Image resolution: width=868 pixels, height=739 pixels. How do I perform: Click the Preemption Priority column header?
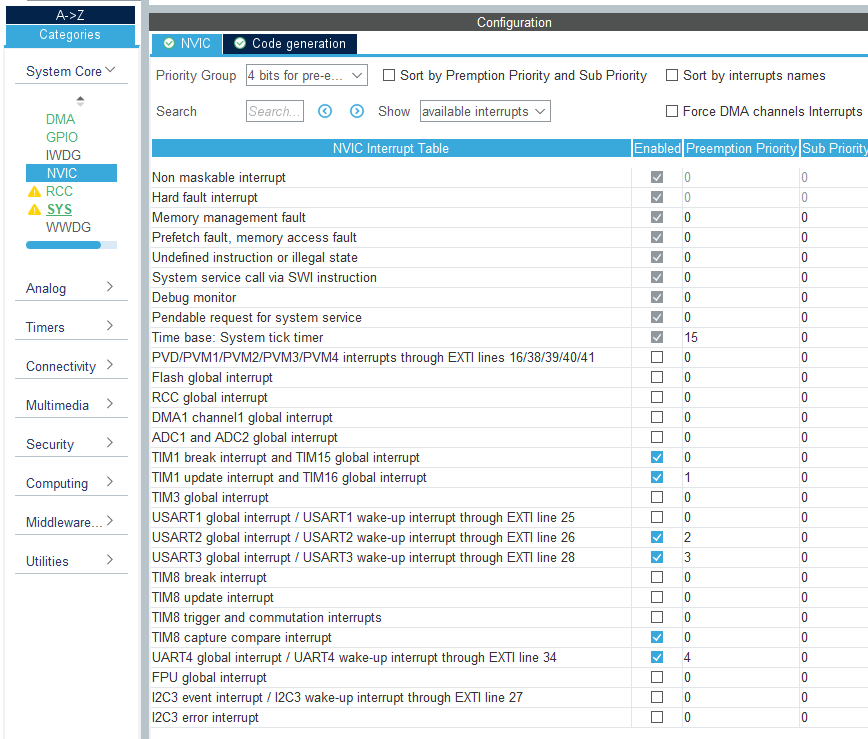click(741, 148)
